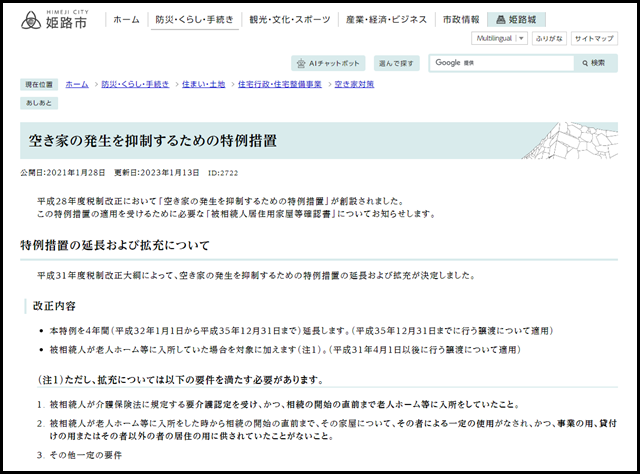Viewport: 640px width, 474px height.
Task: Click the page title 空き家の発生を抑制するための特例措置
Action: click(153, 140)
